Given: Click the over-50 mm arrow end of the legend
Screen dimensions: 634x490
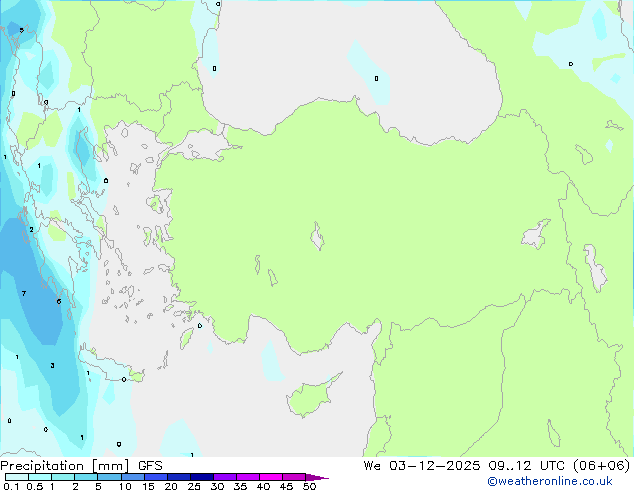Looking at the screenshot, I should 317,477.
